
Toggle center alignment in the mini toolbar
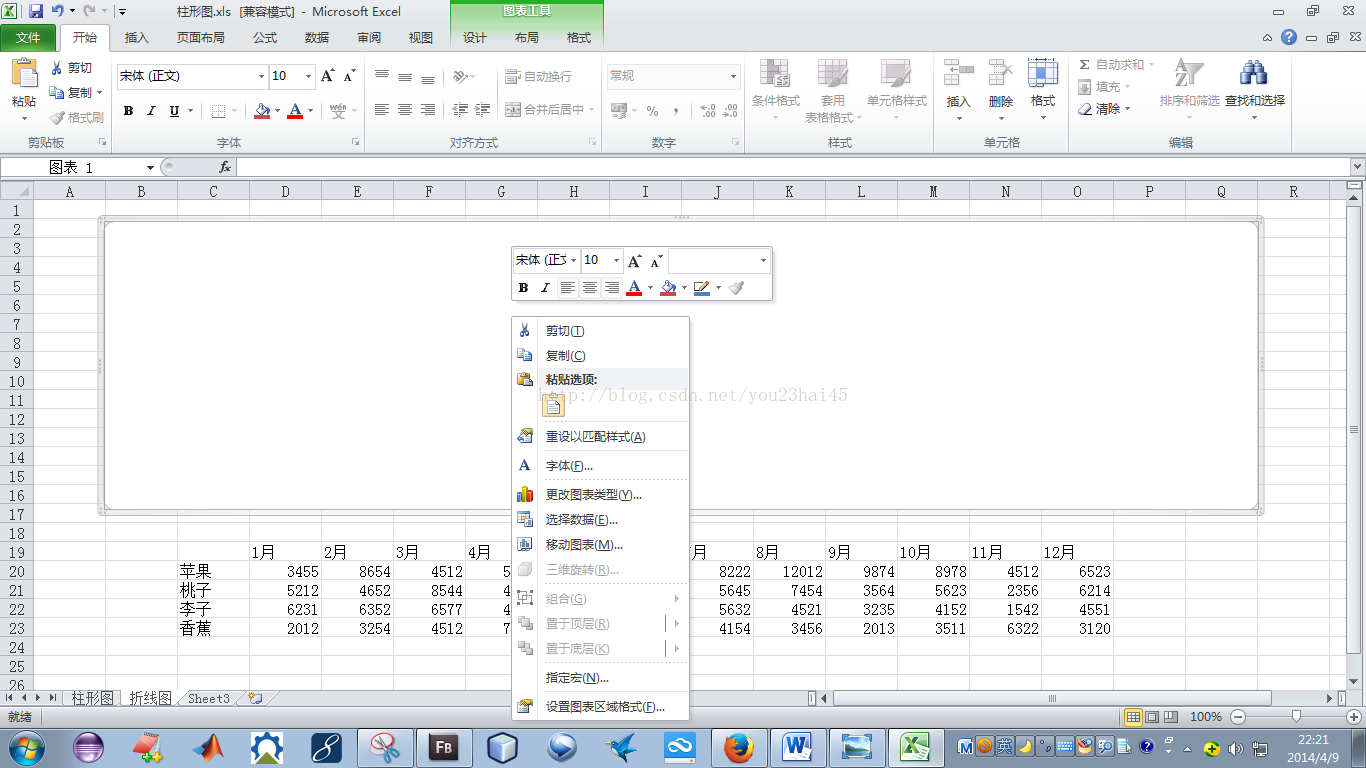point(590,288)
